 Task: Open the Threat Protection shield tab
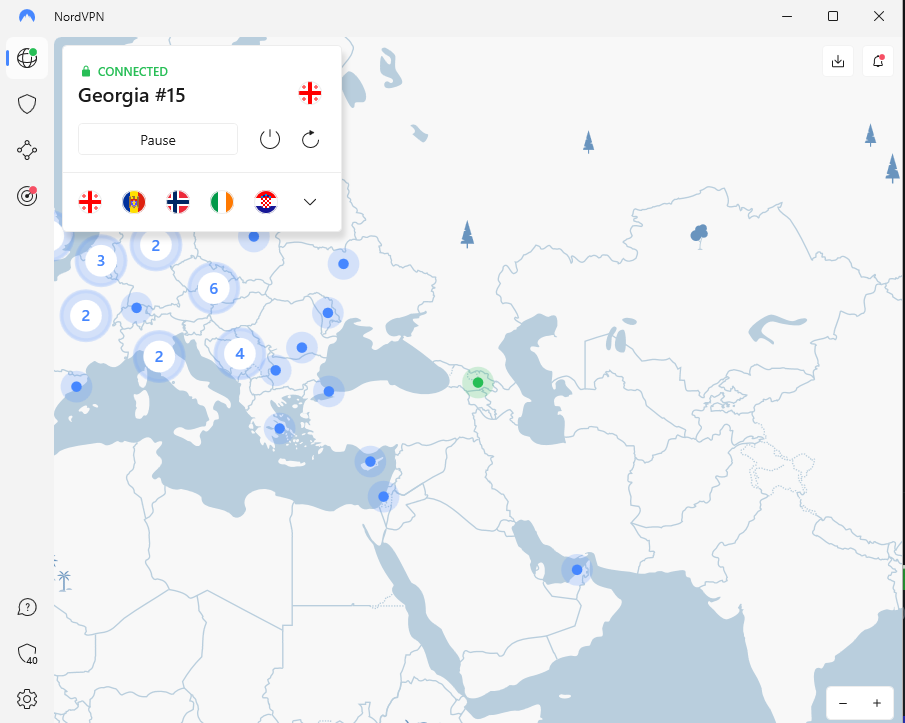[x=27, y=104]
